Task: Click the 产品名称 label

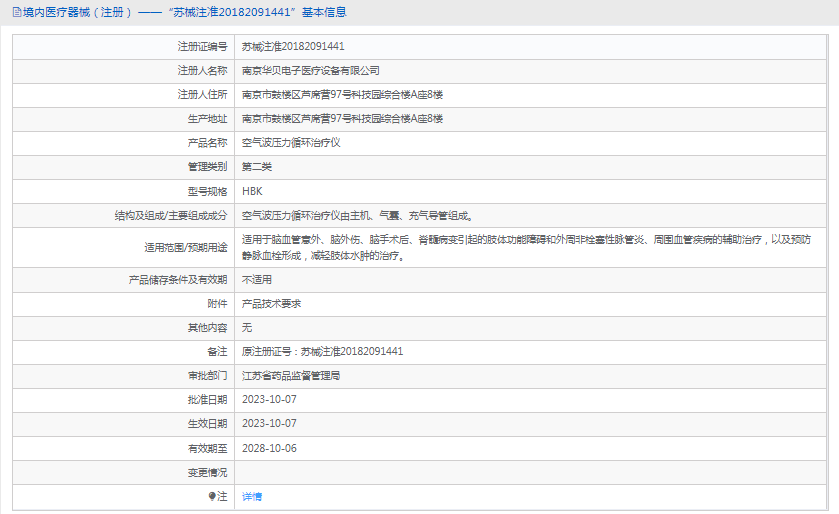Action: click(208, 143)
